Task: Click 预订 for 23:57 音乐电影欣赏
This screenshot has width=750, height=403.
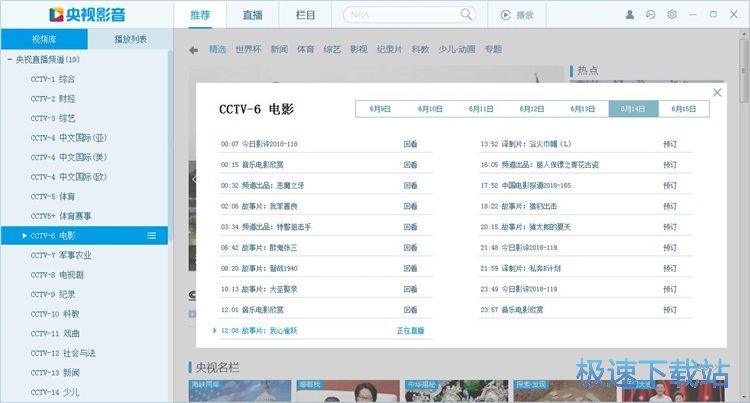Action: (x=670, y=310)
